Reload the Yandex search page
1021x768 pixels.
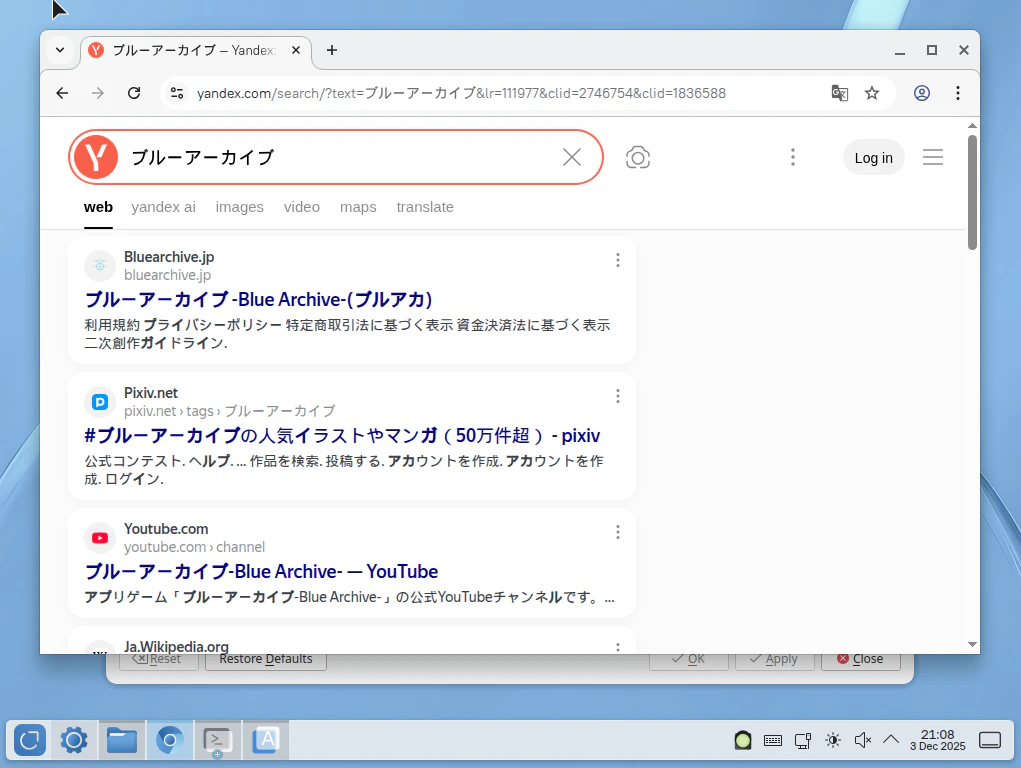134,93
